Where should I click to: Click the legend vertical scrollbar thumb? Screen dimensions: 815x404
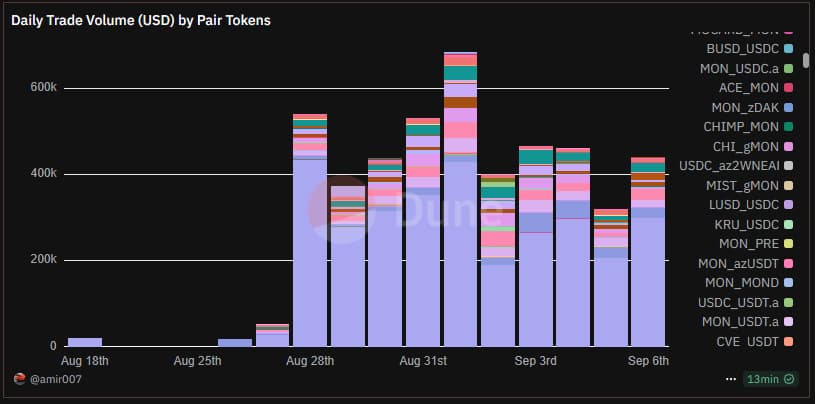tap(806, 60)
